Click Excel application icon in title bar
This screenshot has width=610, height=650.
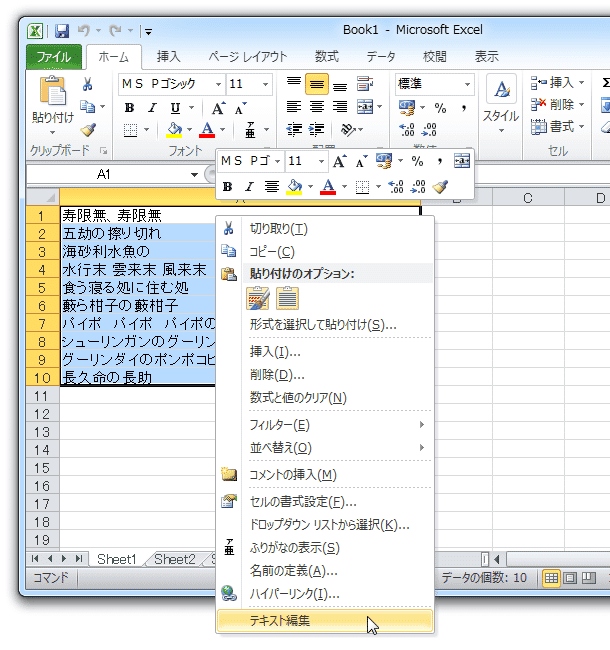tap(35, 31)
